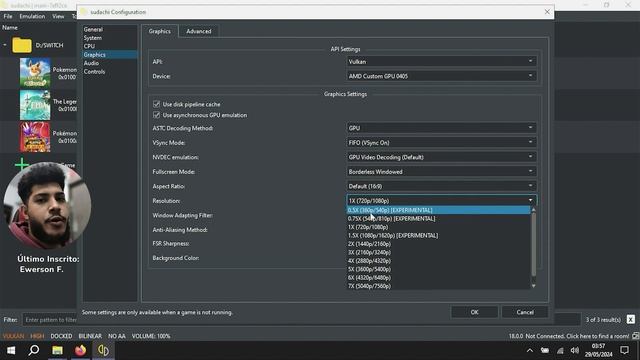Toggle NO AA status bar button

point(117,336)
